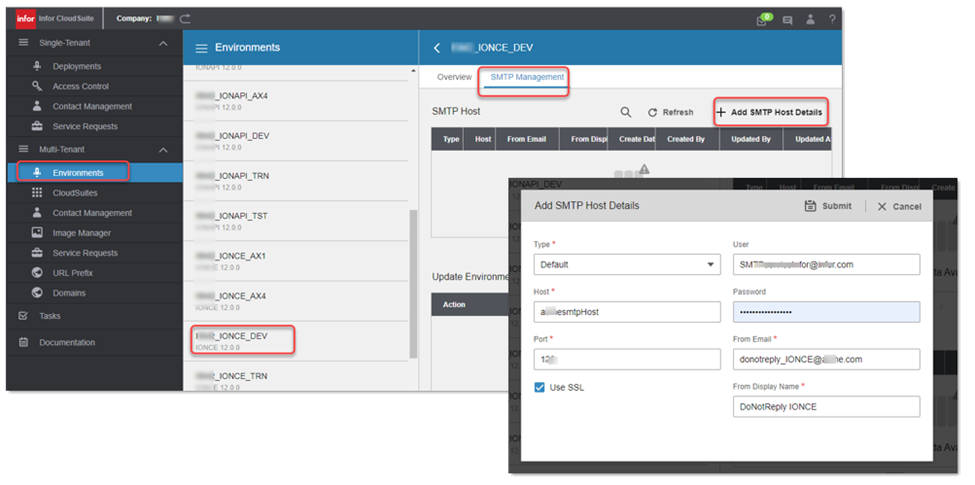This screenshot has width=975, height=485.
Task: Click the Single-Tenant hamburger icon
Action: [x=24, y=43]
